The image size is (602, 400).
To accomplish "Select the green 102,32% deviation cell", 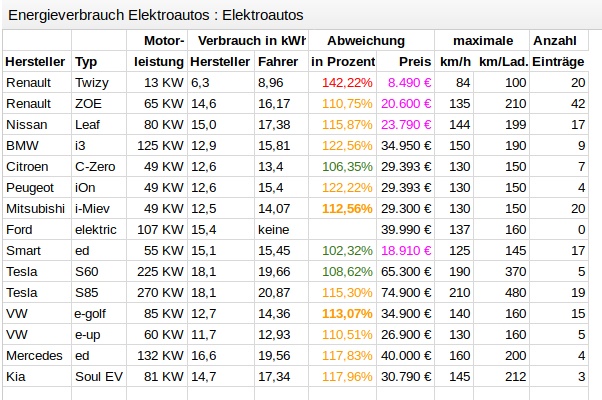I will pos(347,250).
